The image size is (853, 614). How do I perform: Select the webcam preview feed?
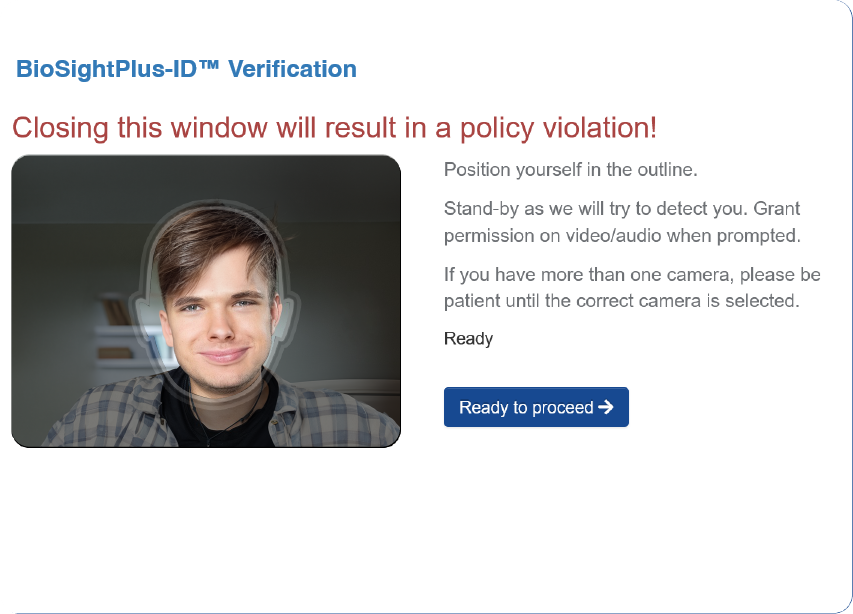click(206, 301)
